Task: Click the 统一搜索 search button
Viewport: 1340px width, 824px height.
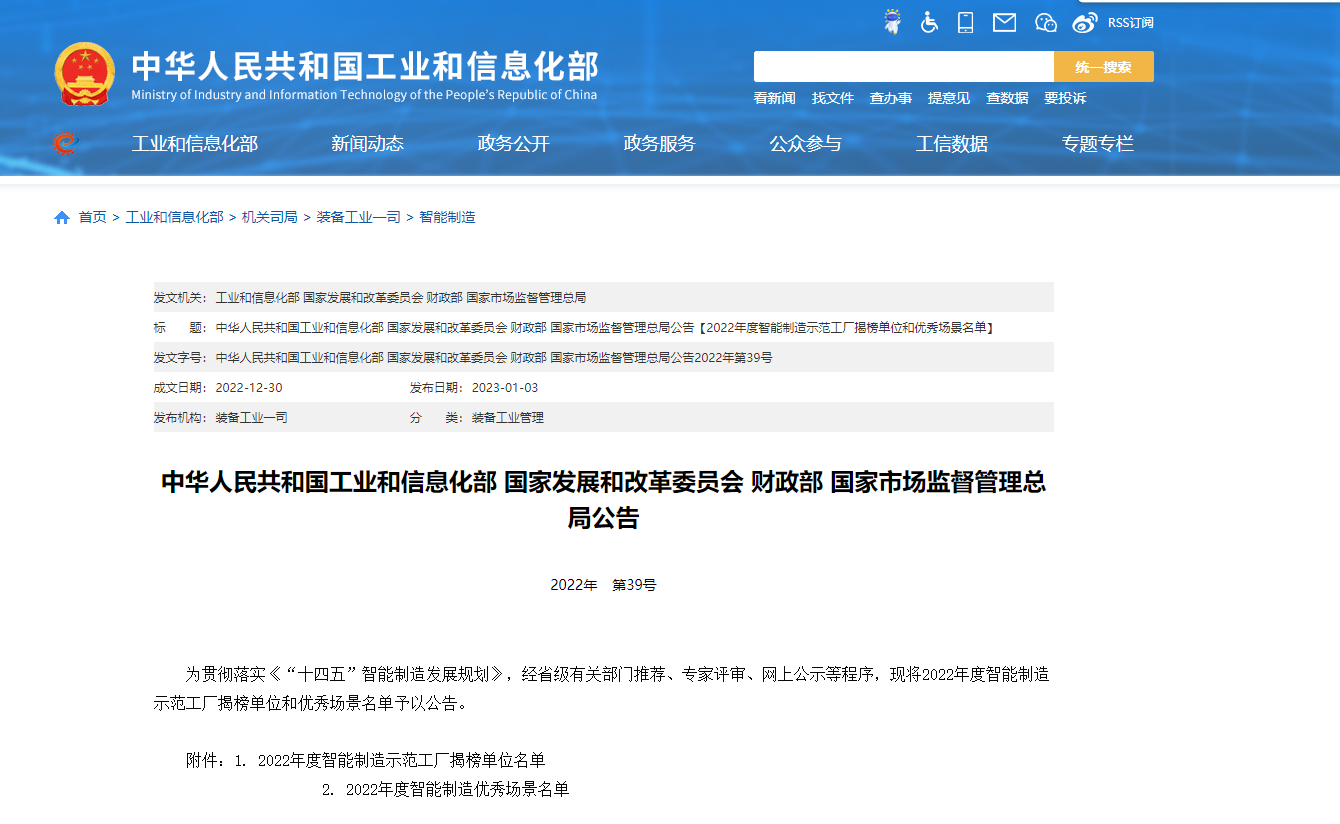Action: (x=1103, y=66)
